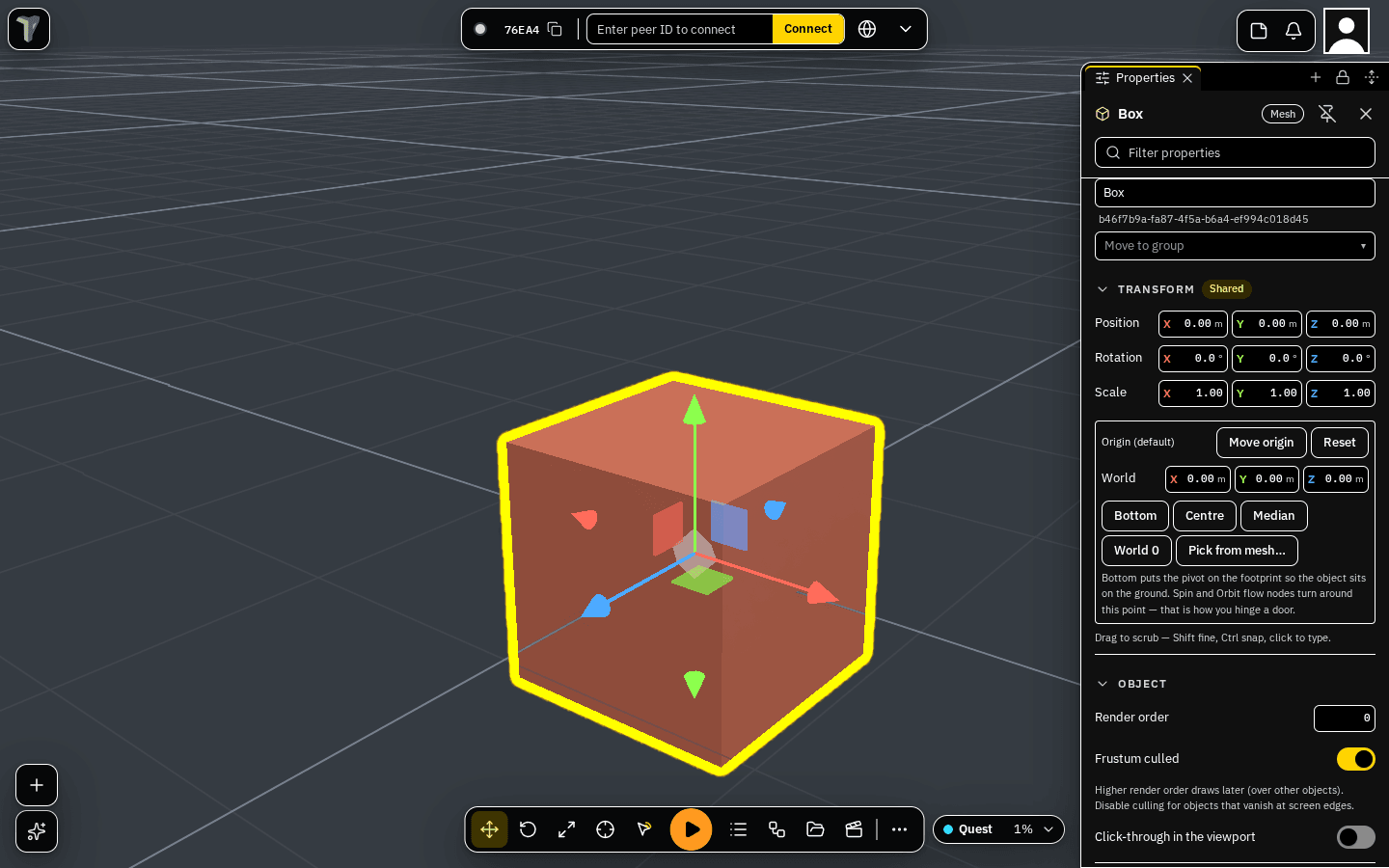The height and width of the screenshot is (868, 1389).
Task: Toggle the unpin icon next to Mesh
Action: (1327, 114)
